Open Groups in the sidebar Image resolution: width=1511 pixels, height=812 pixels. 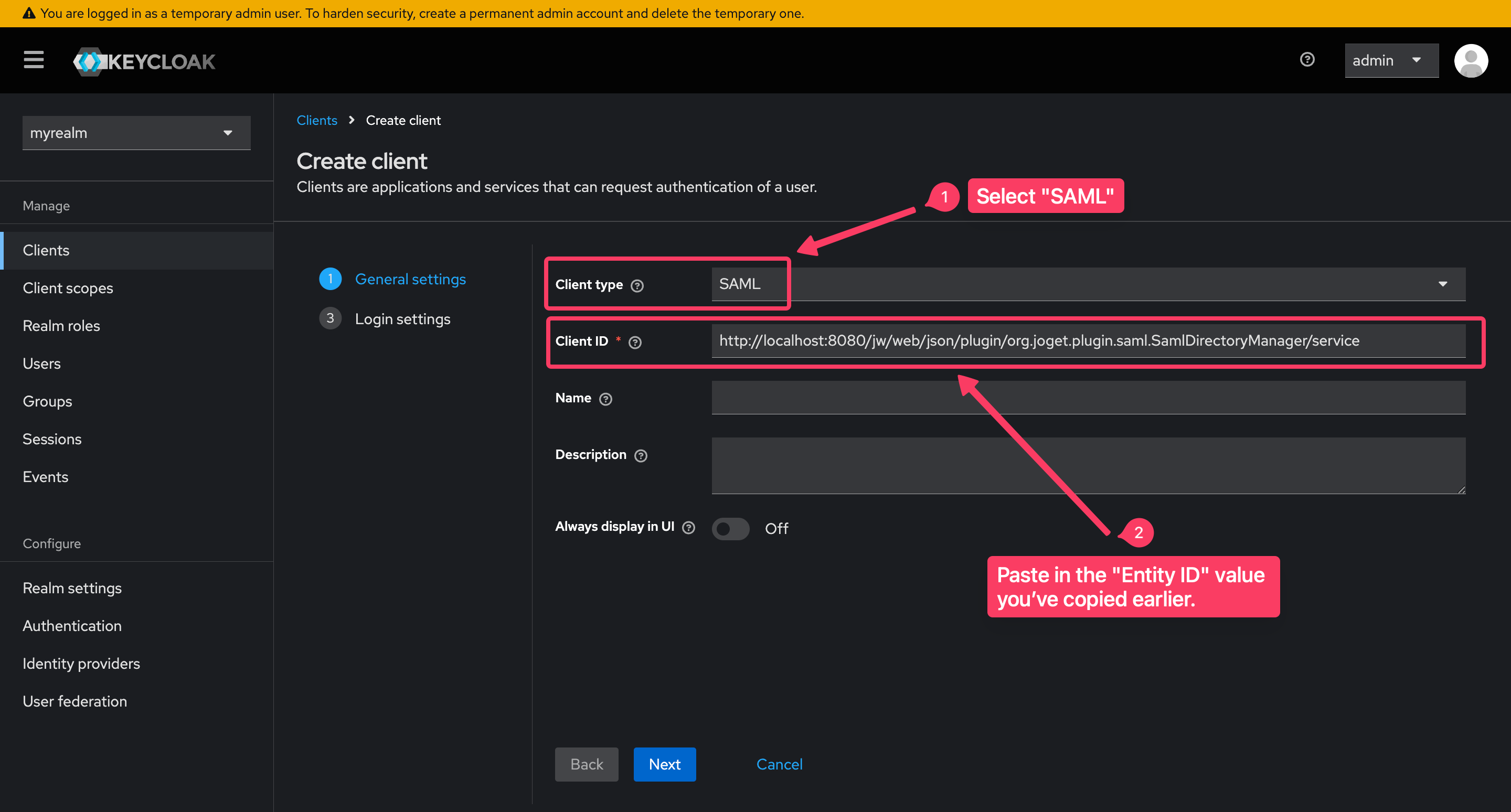[136, 402]
